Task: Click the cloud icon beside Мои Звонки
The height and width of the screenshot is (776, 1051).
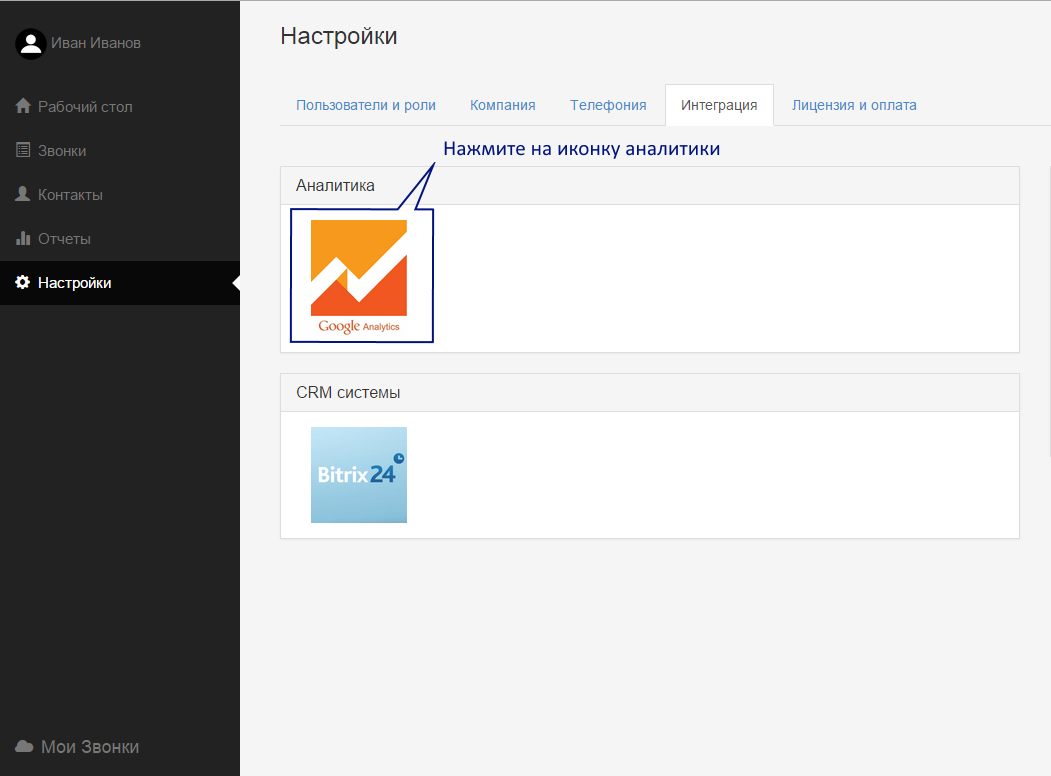Action: (x=24, y=747)
